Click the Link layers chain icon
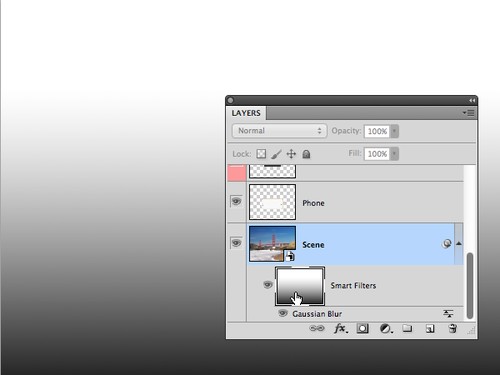Image resolution: width=500 pixels, height=375 pixels. [x=316, y=328]
